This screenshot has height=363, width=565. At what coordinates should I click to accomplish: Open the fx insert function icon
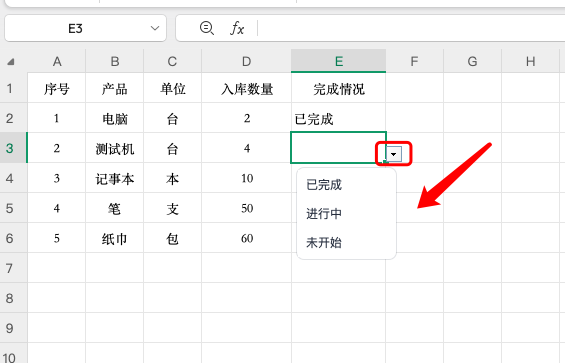coord(237,28)
